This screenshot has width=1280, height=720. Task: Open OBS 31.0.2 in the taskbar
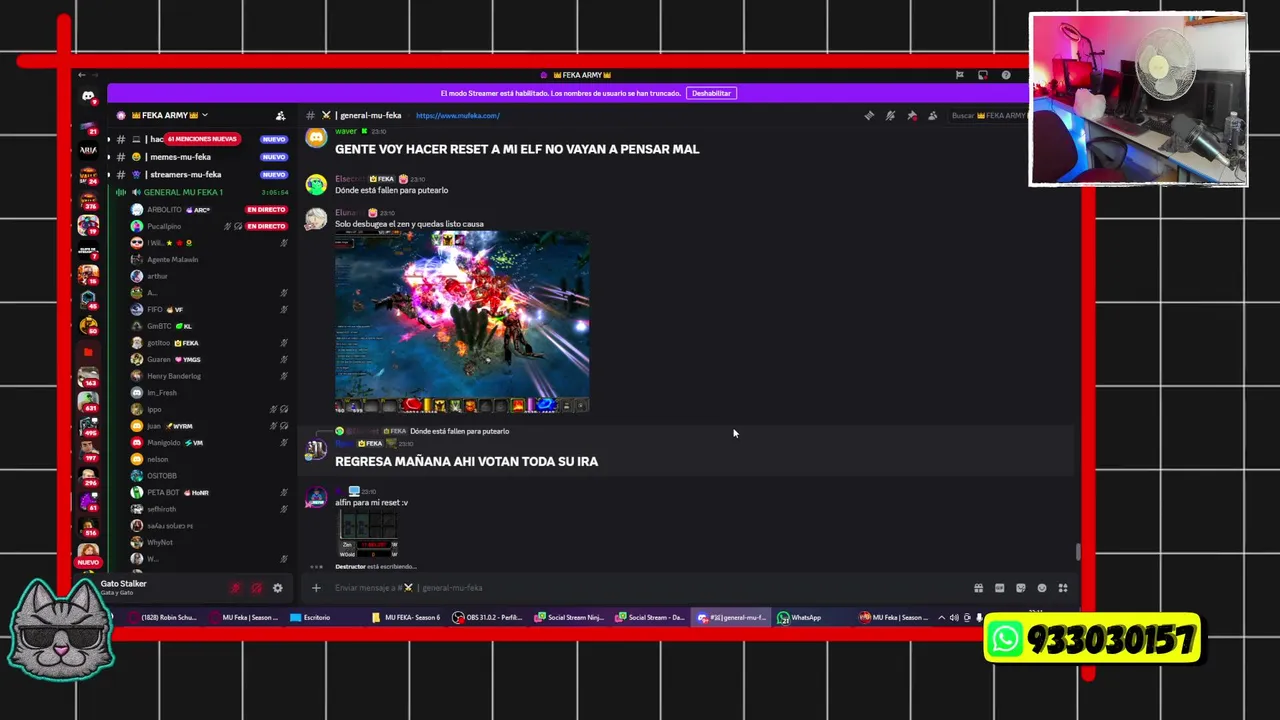[489, 617]
